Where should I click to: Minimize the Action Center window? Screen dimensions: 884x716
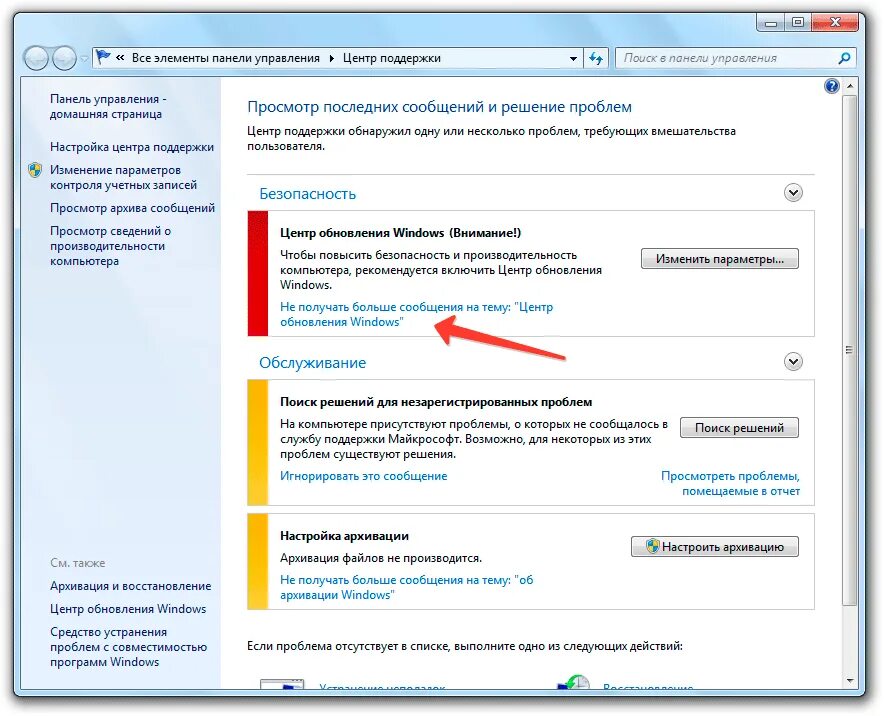pos(771,23)
